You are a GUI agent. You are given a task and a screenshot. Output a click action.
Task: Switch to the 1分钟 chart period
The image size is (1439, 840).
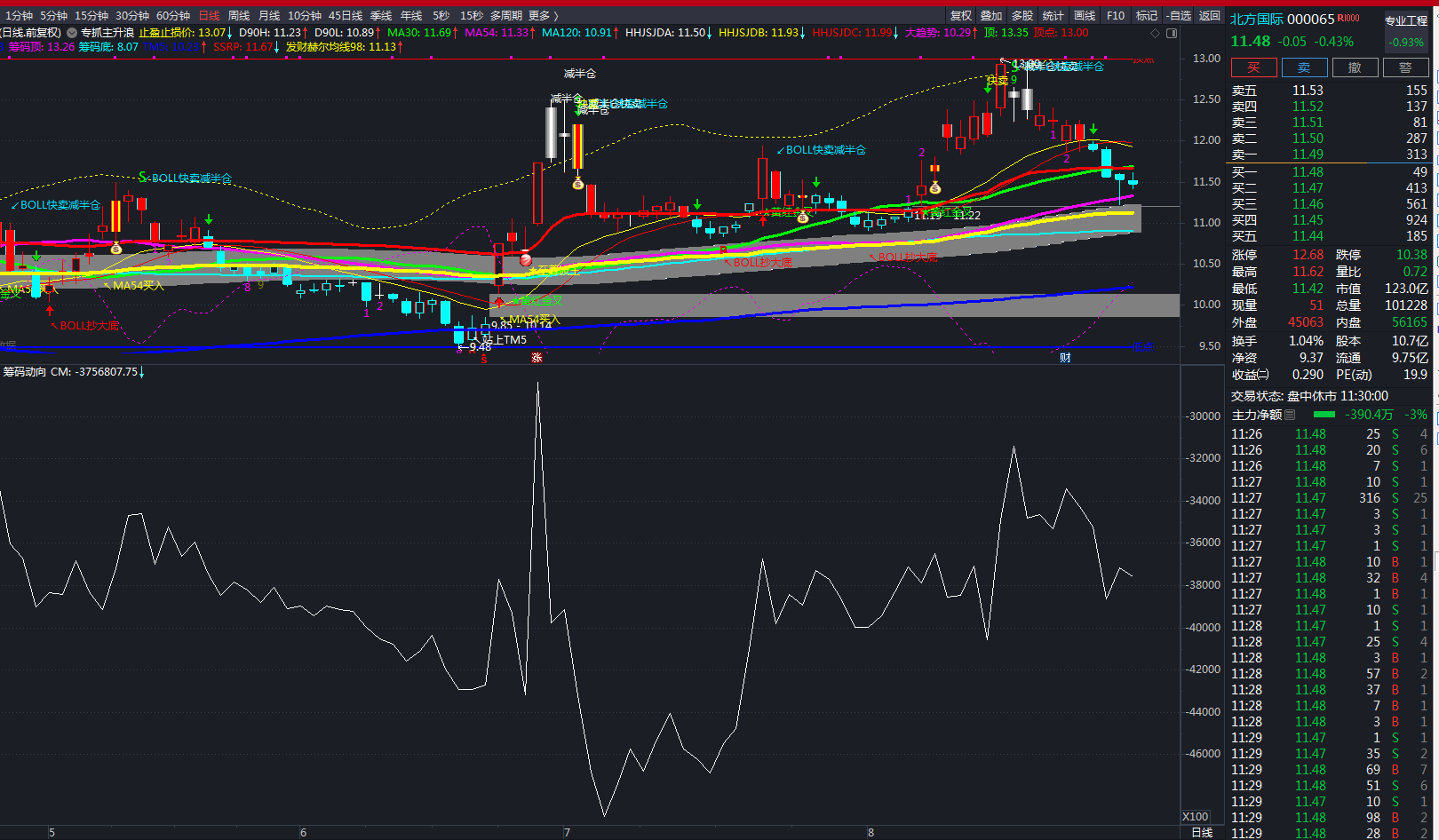tap(19, 16)
